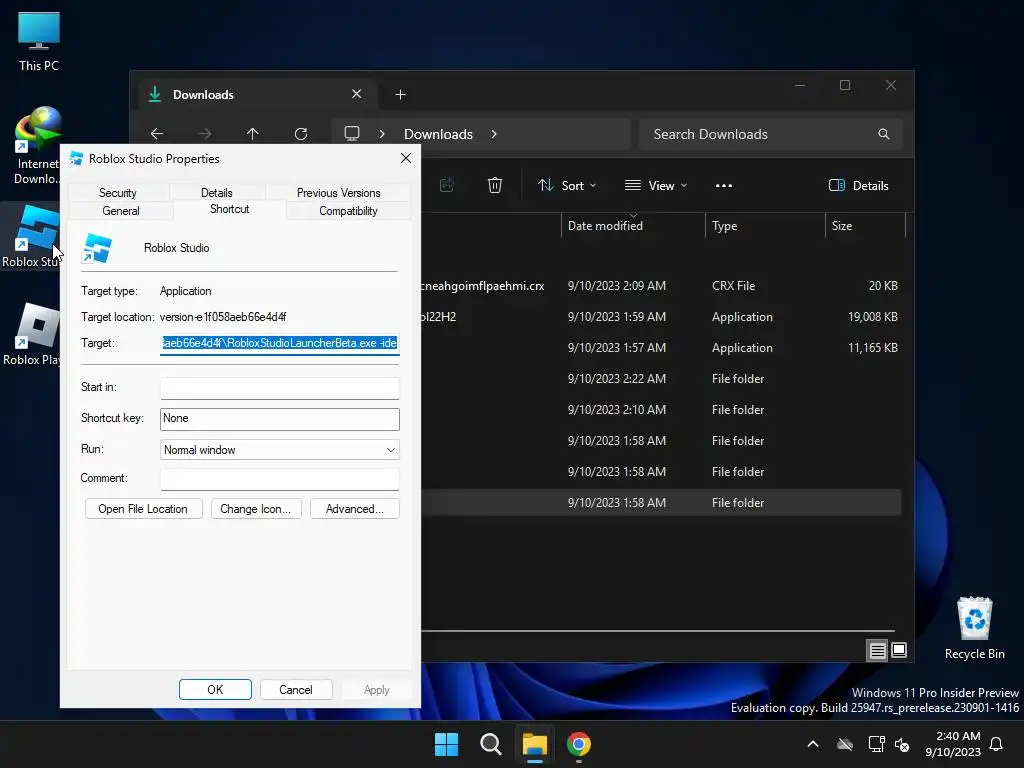Select the Shortcut tab

click(x=229, y=209)
